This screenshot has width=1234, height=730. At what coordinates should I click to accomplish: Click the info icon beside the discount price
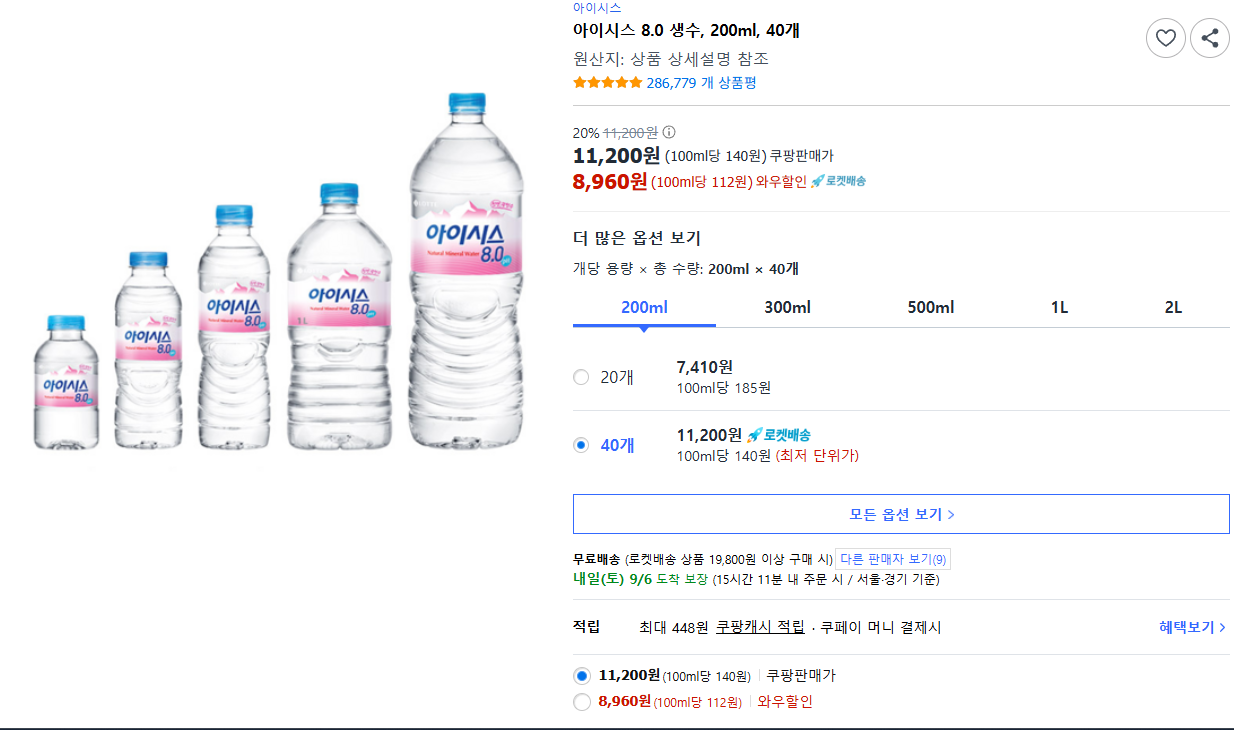669,132
